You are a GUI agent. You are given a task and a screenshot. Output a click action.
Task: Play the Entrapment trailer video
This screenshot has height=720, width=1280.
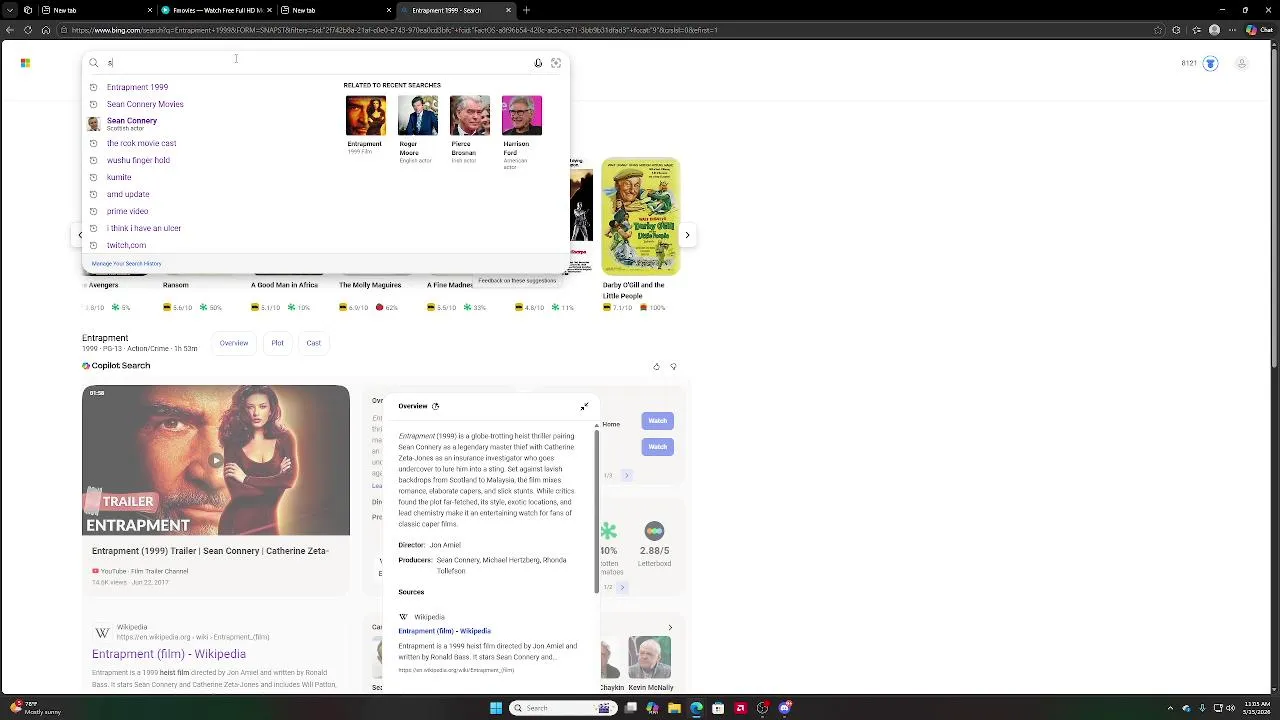click(216, 461)
